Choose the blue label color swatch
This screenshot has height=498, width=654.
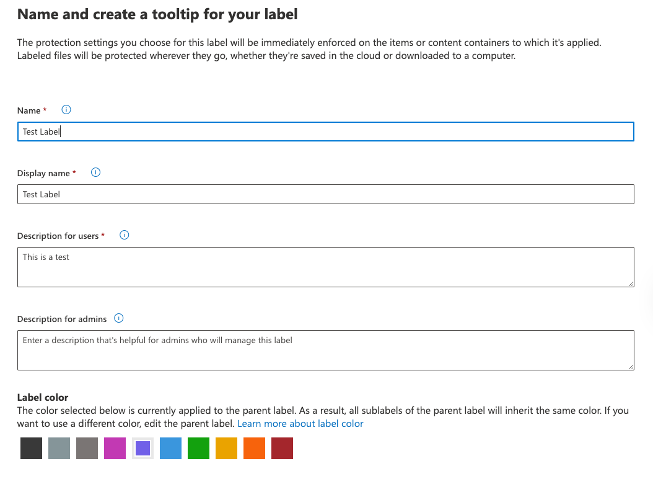pos(171,448)
